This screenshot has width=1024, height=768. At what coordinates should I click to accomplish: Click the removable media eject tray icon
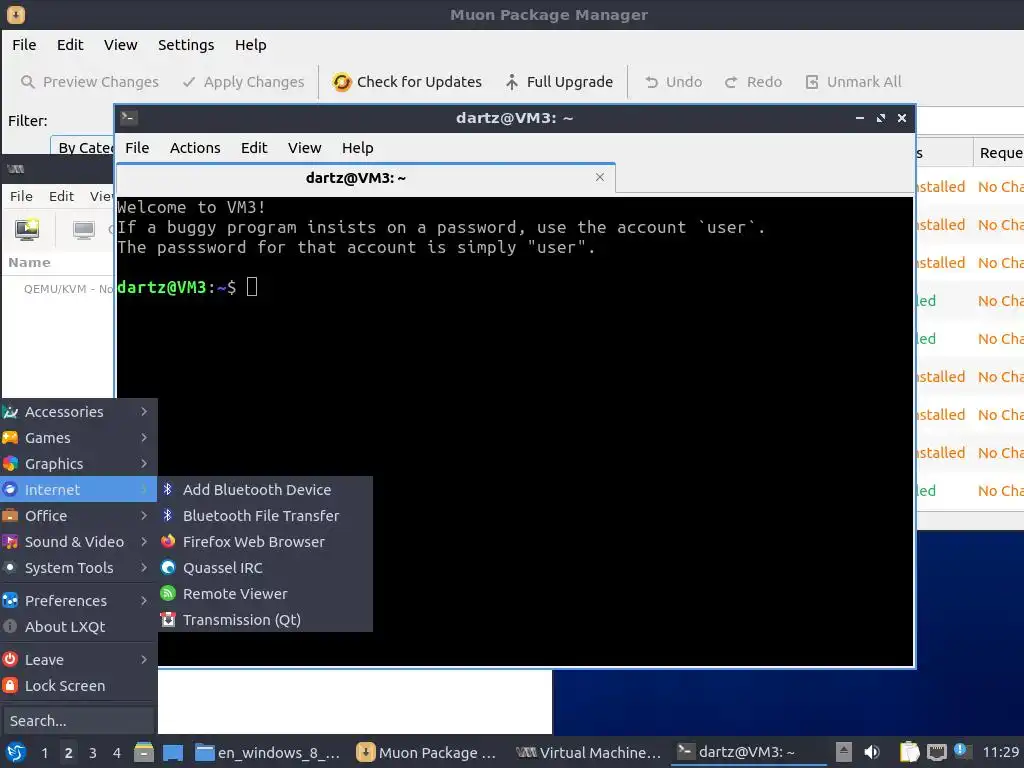[844, 752]
